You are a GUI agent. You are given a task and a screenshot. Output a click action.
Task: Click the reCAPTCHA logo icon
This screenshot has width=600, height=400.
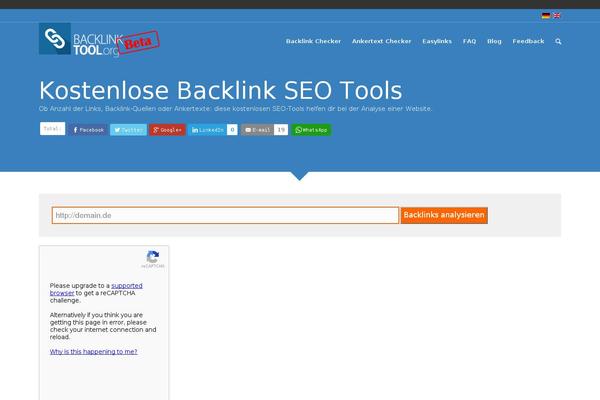point(153,257)
